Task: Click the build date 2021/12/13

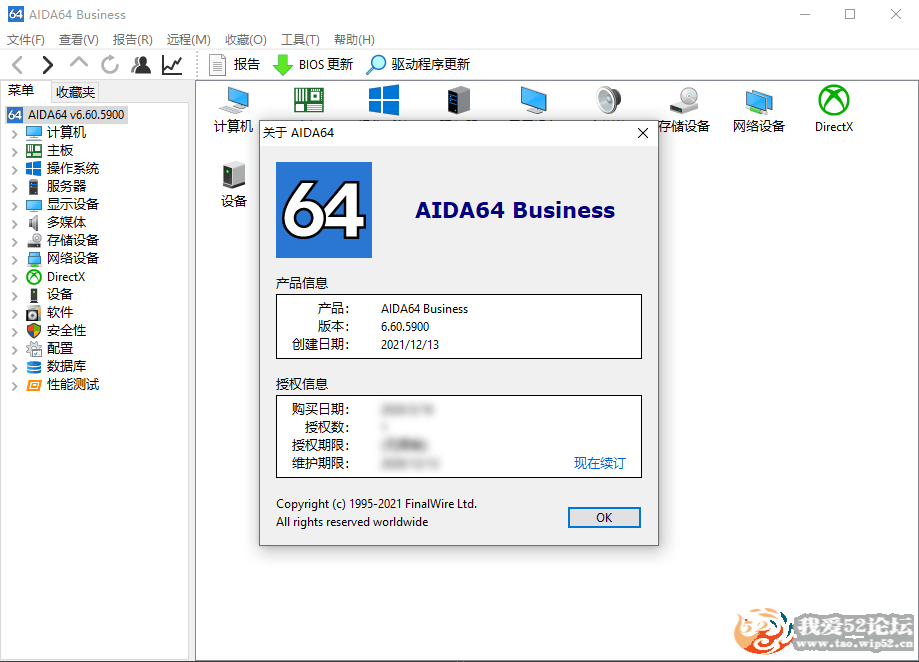Action: click(x=410, y=345)
